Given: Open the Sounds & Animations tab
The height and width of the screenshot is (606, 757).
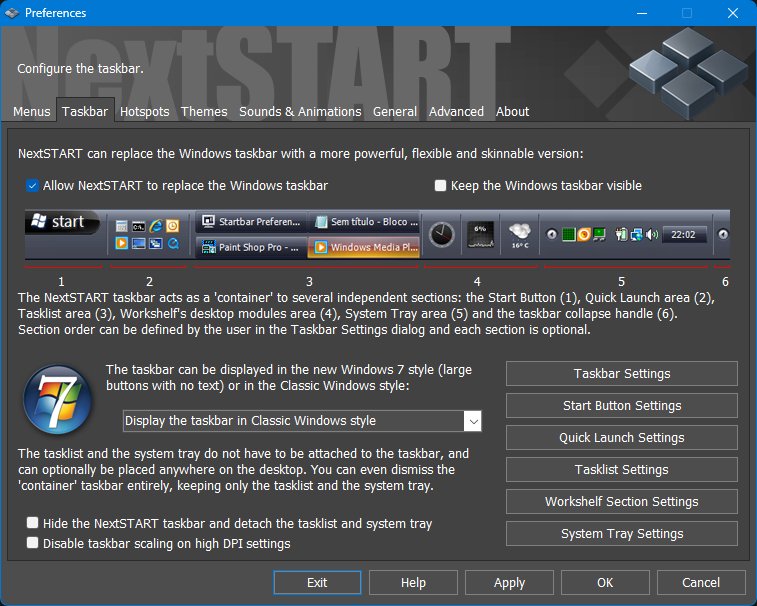Looking at the screenshot, I should coord(300,112).
